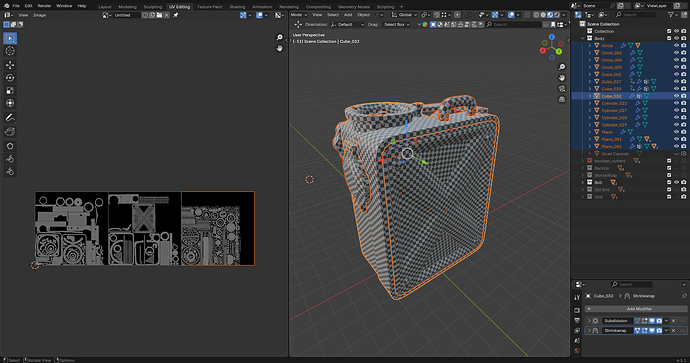Select Material Preview viewport shading
The height and width of the screenshot is (363, 690).
click(x=550, y=15)
